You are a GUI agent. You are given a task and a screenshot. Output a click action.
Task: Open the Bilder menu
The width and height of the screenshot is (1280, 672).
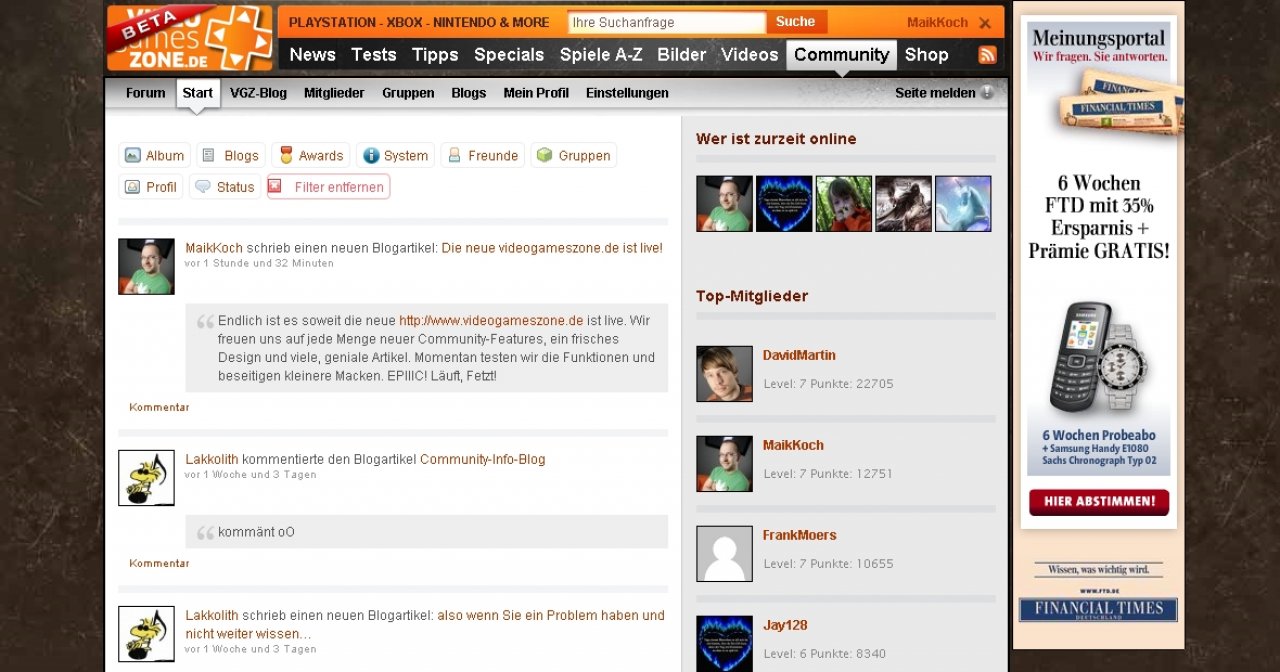pyautogui.click(x=682, y=55)
